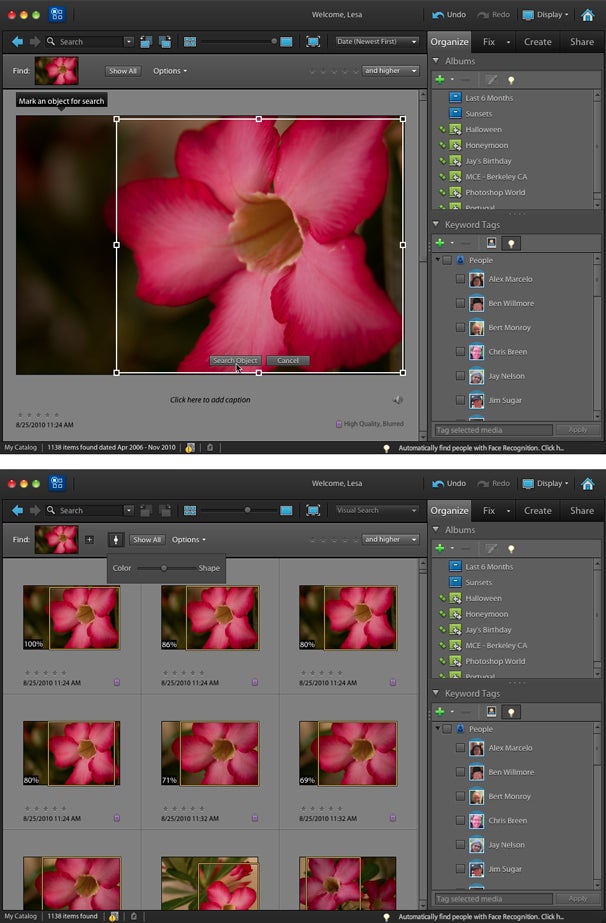The image size is (606, 923).
Task: Open thumbnail showing 100% match
Action: pyautogui.click(x=72, y=617)
